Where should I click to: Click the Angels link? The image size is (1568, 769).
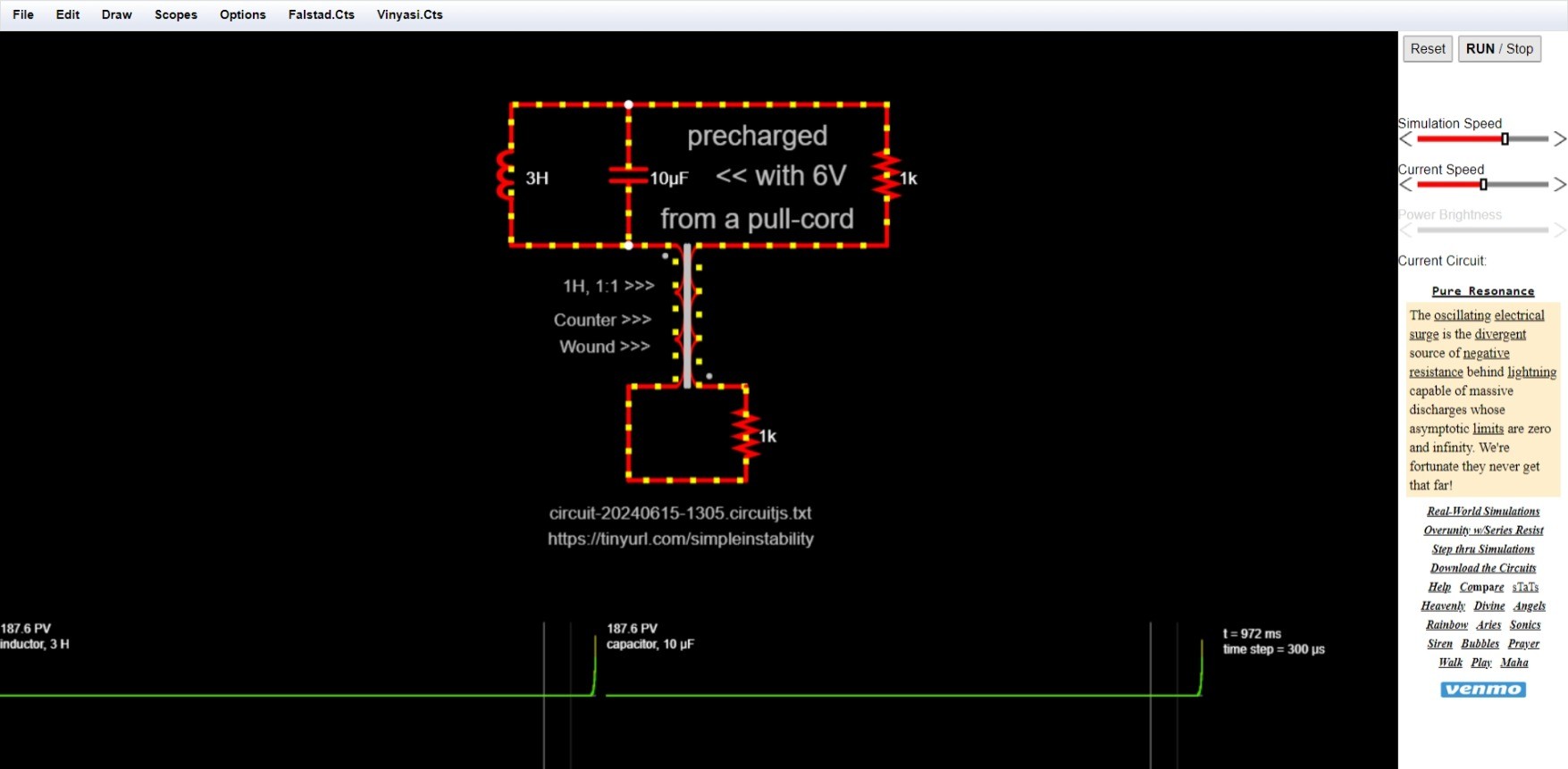(x=1530, y=606)
